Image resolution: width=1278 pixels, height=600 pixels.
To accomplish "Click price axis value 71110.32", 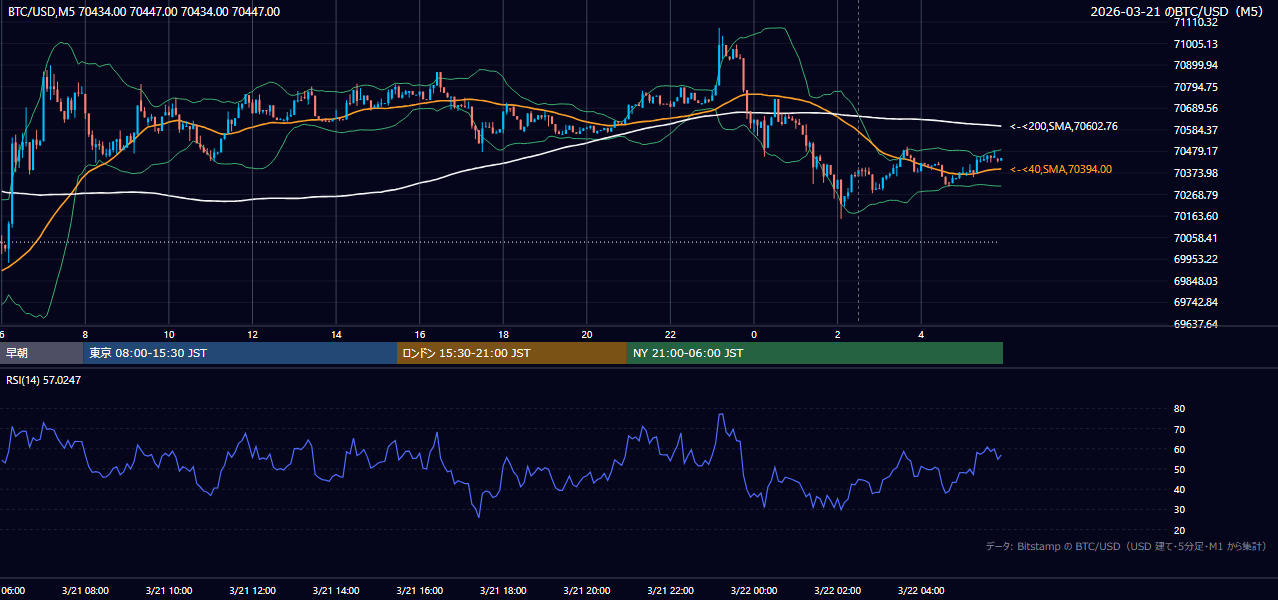I will coord(1195,22).
